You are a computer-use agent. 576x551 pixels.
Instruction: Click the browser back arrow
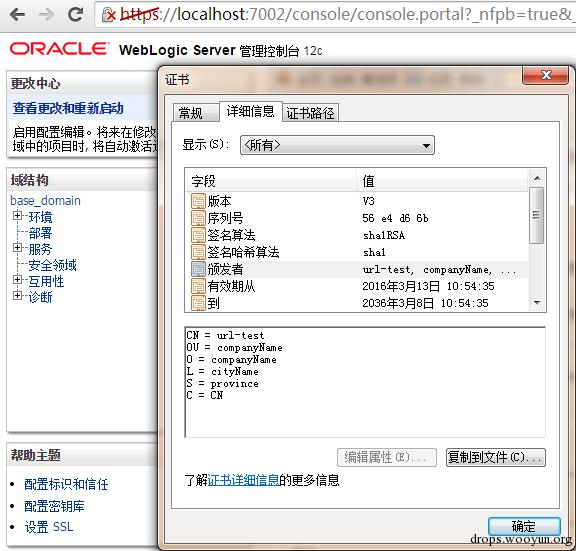(x=17, y=15)
